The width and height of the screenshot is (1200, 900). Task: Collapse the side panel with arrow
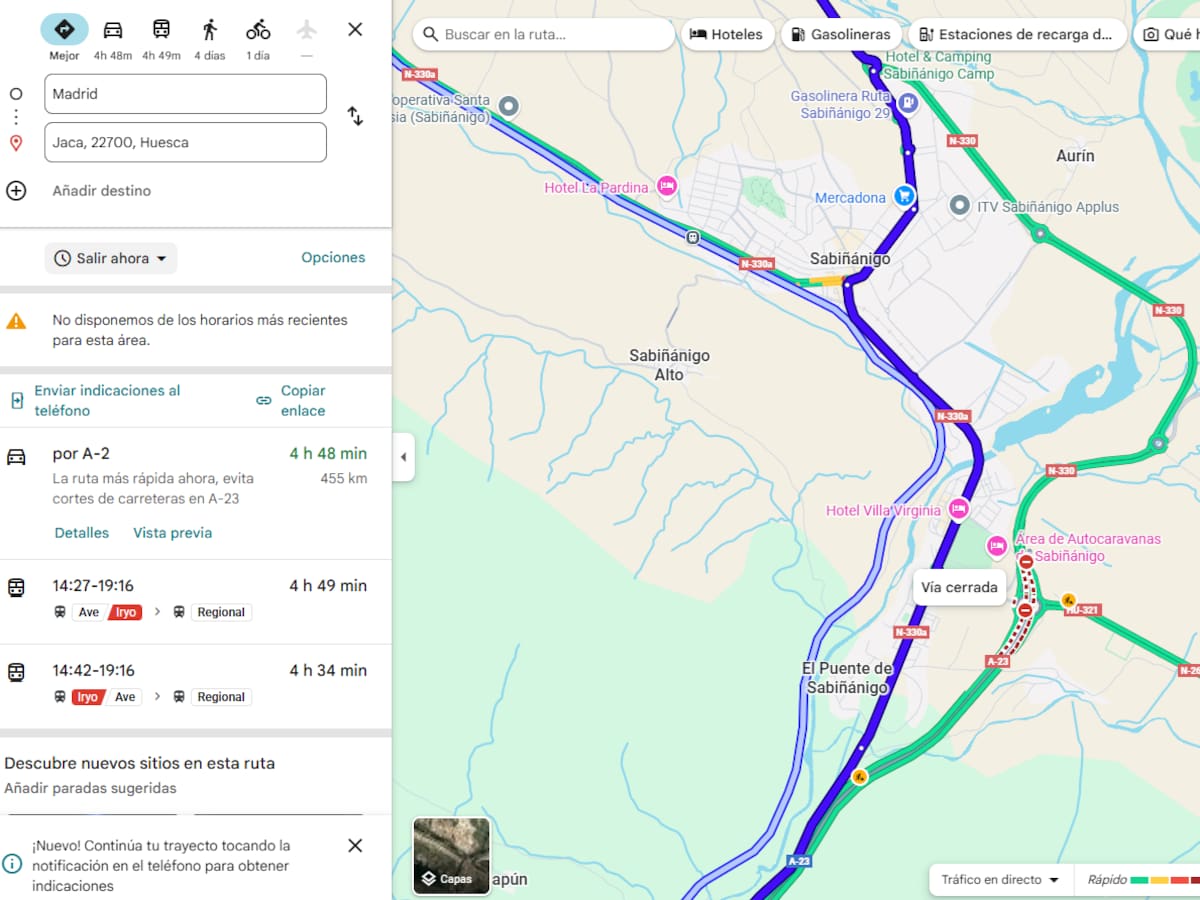point(403,457)
